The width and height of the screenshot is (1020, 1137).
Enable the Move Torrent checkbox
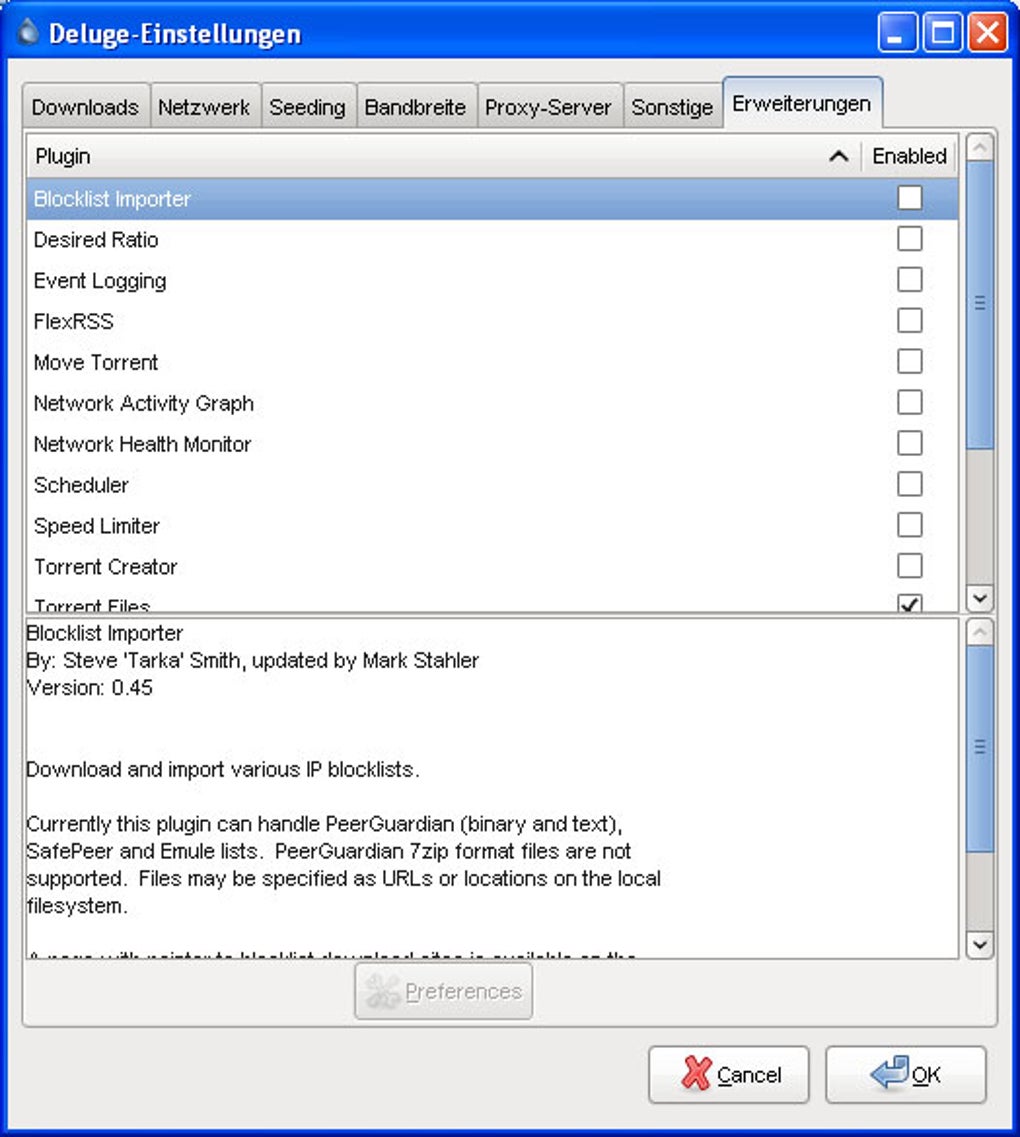(x=910, y=361)
